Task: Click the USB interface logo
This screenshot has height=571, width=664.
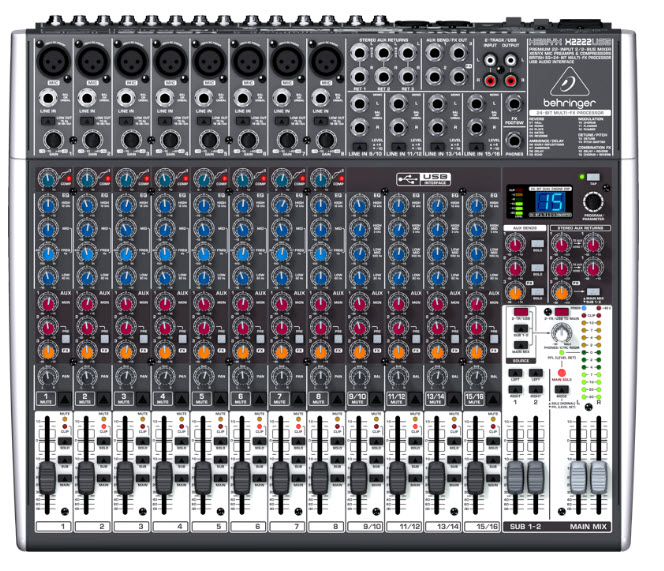Action: click(x=424, y=179)
